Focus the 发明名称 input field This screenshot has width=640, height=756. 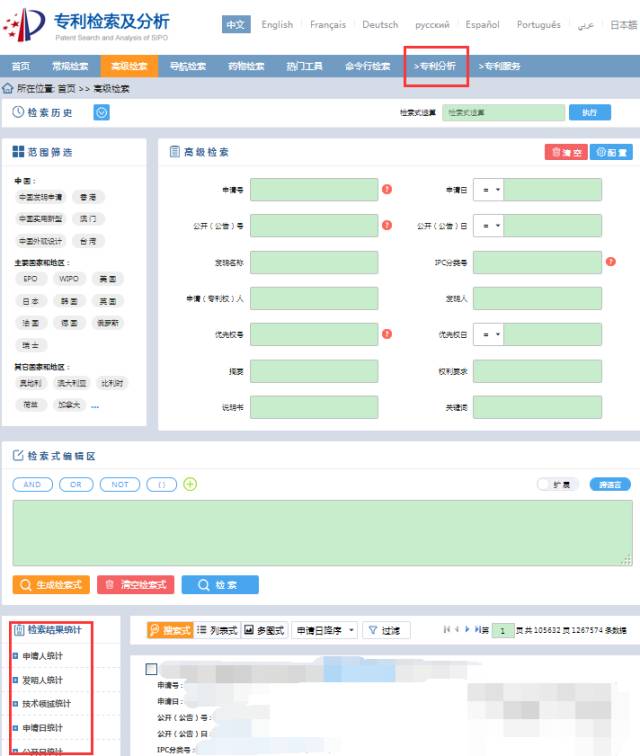tap(314, 262)
